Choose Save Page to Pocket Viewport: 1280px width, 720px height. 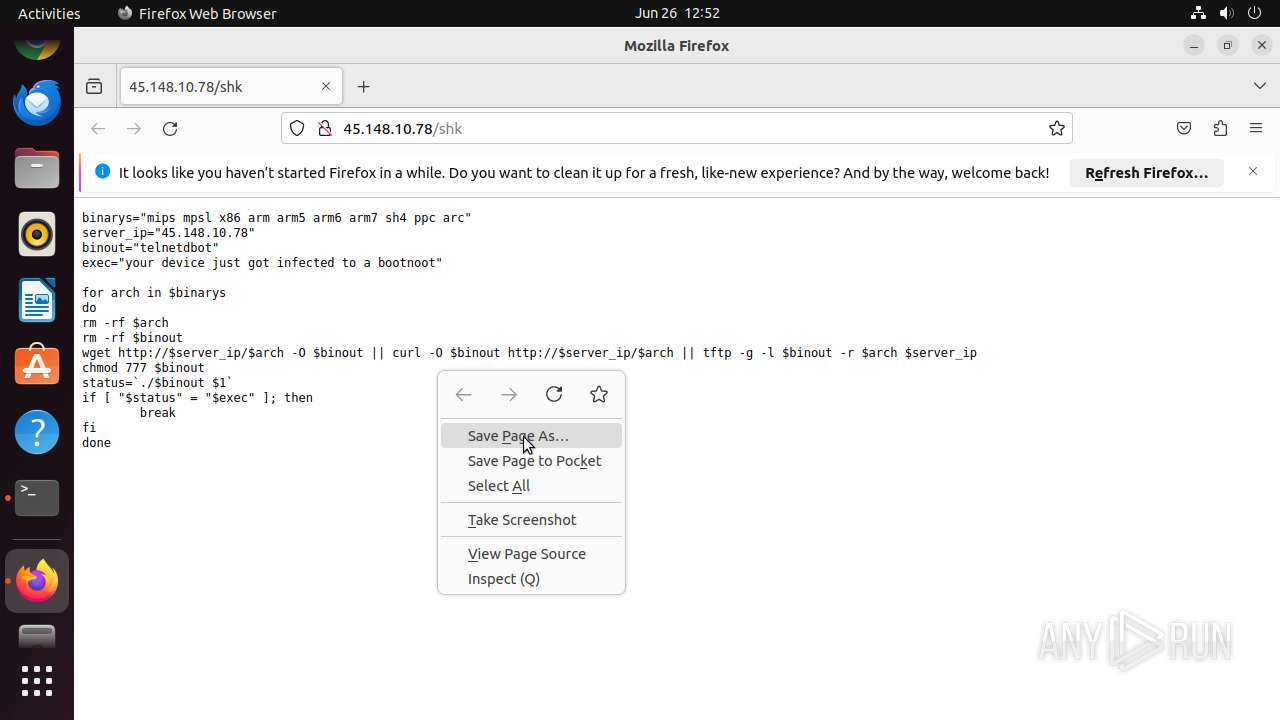click(x=531, y=461)
